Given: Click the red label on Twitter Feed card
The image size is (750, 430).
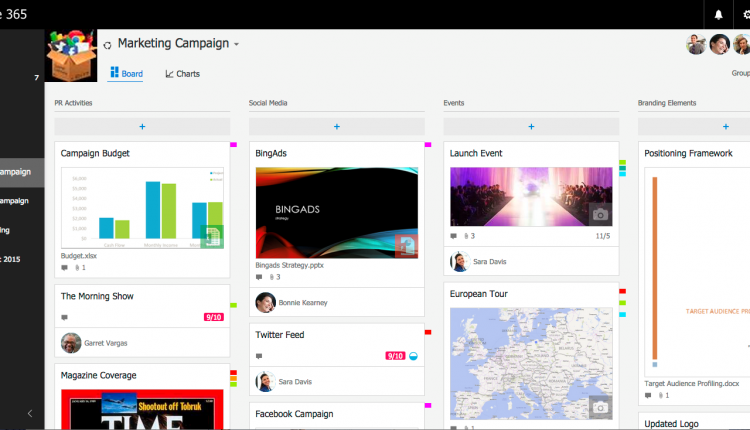Looking at the screenshot, I should click(428, 332).
